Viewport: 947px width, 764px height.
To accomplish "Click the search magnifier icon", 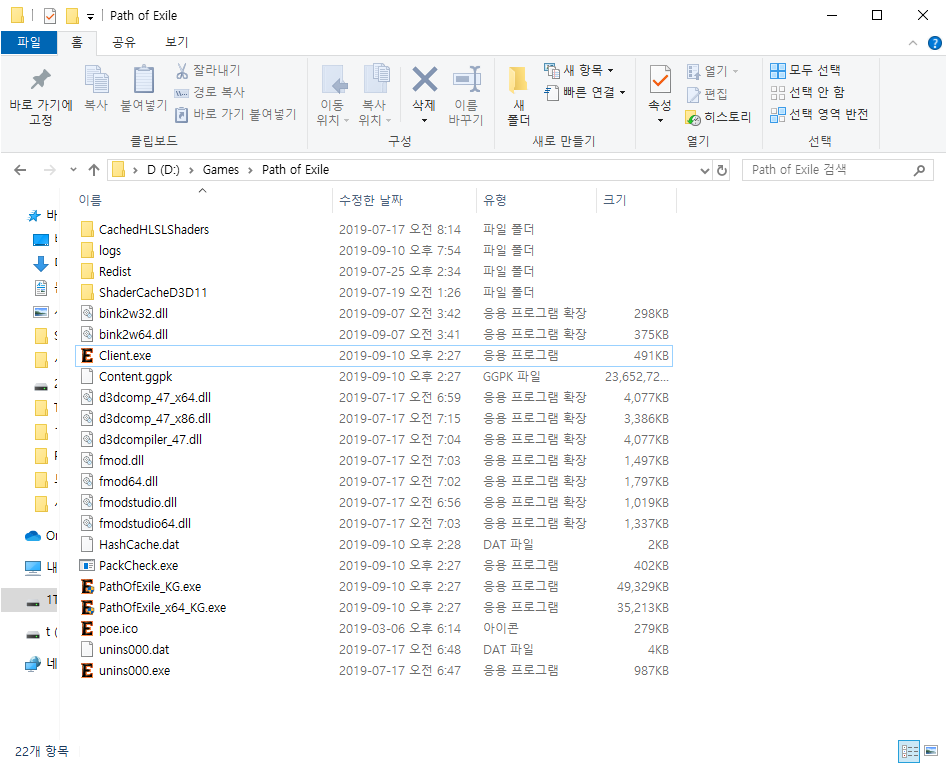I will [x=919, y=170].
